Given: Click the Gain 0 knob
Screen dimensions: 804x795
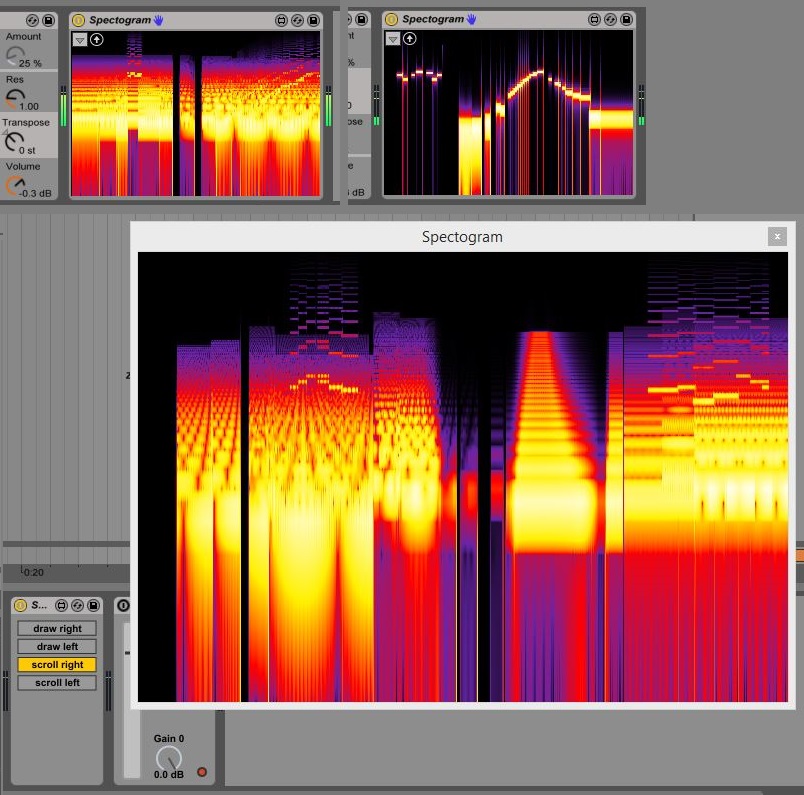Looking at the screenshot, I should point(169,758).
